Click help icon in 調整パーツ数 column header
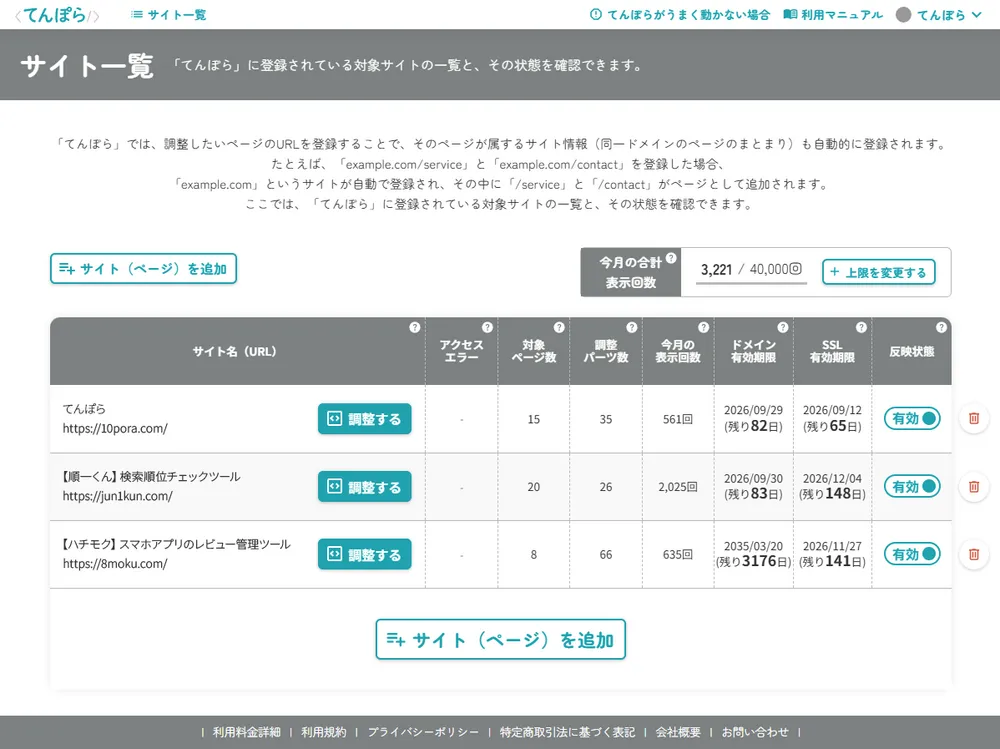The width and height of the screenshot is (1000, 749). 631,327
